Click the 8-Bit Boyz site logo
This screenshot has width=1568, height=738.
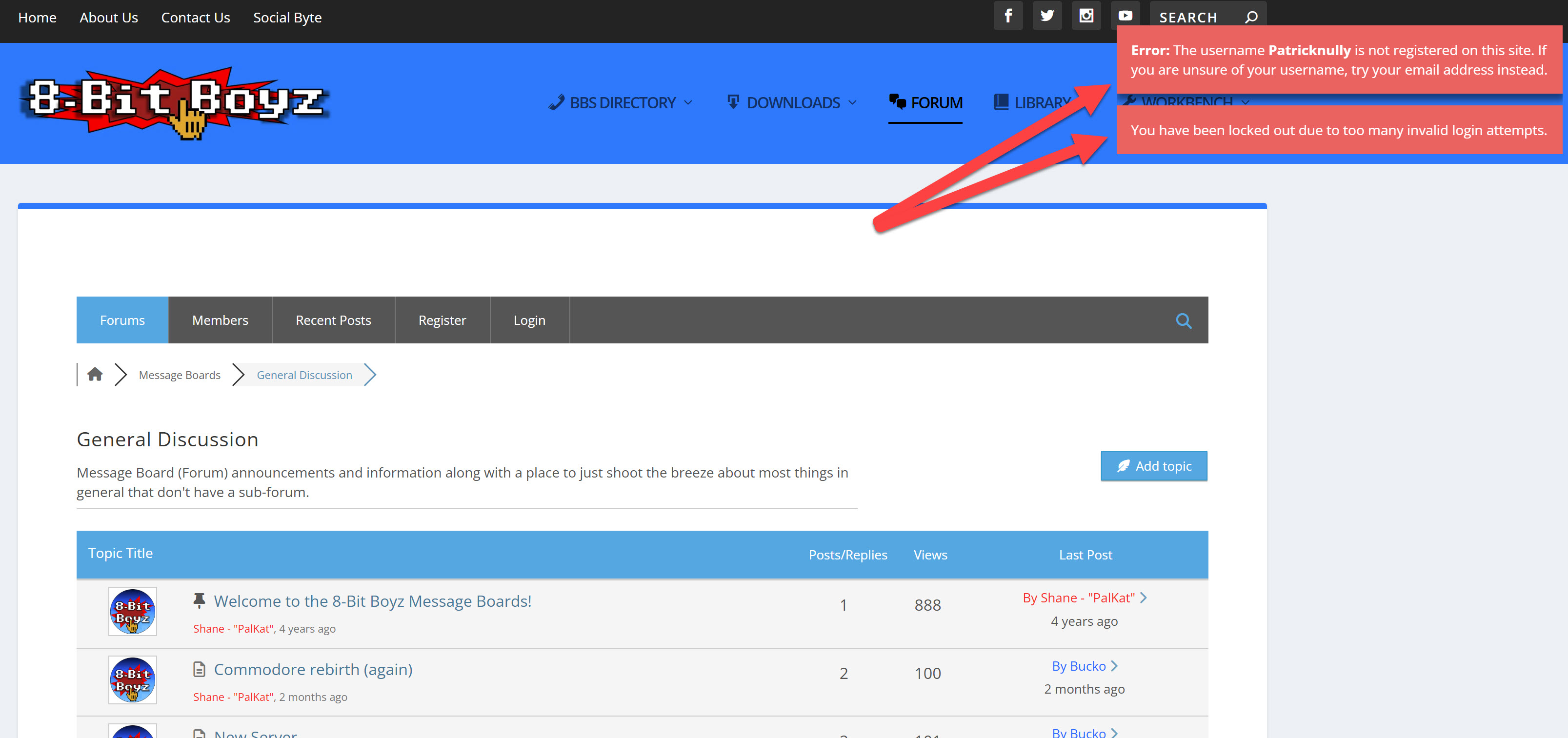[175, 103]
